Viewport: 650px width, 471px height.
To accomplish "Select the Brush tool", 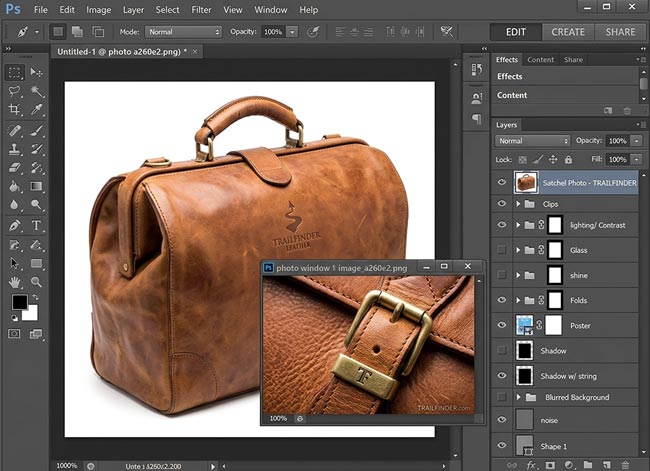I will (36, 131).
